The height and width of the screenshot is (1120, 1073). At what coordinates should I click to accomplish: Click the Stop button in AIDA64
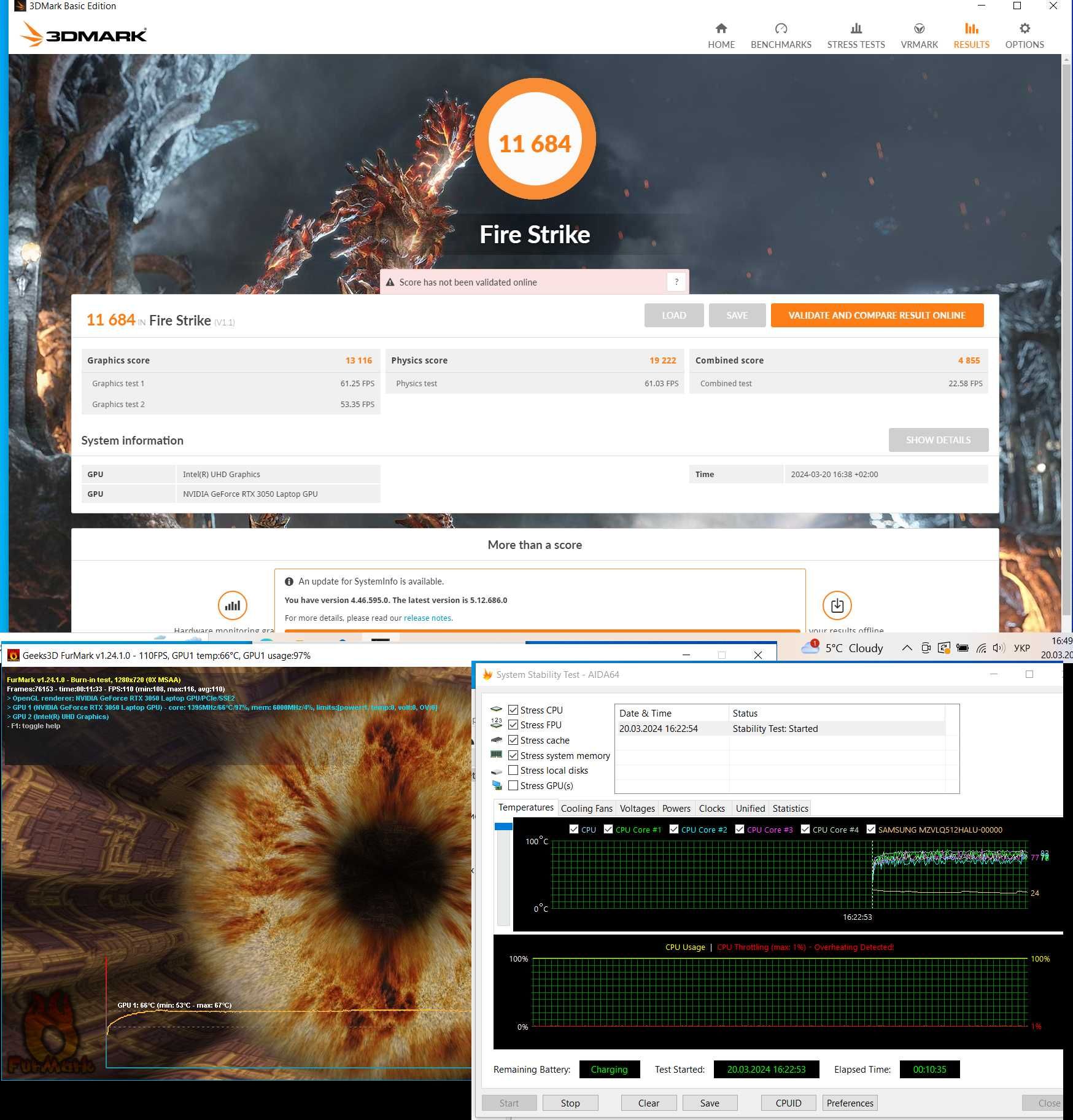pos(570,1103)
